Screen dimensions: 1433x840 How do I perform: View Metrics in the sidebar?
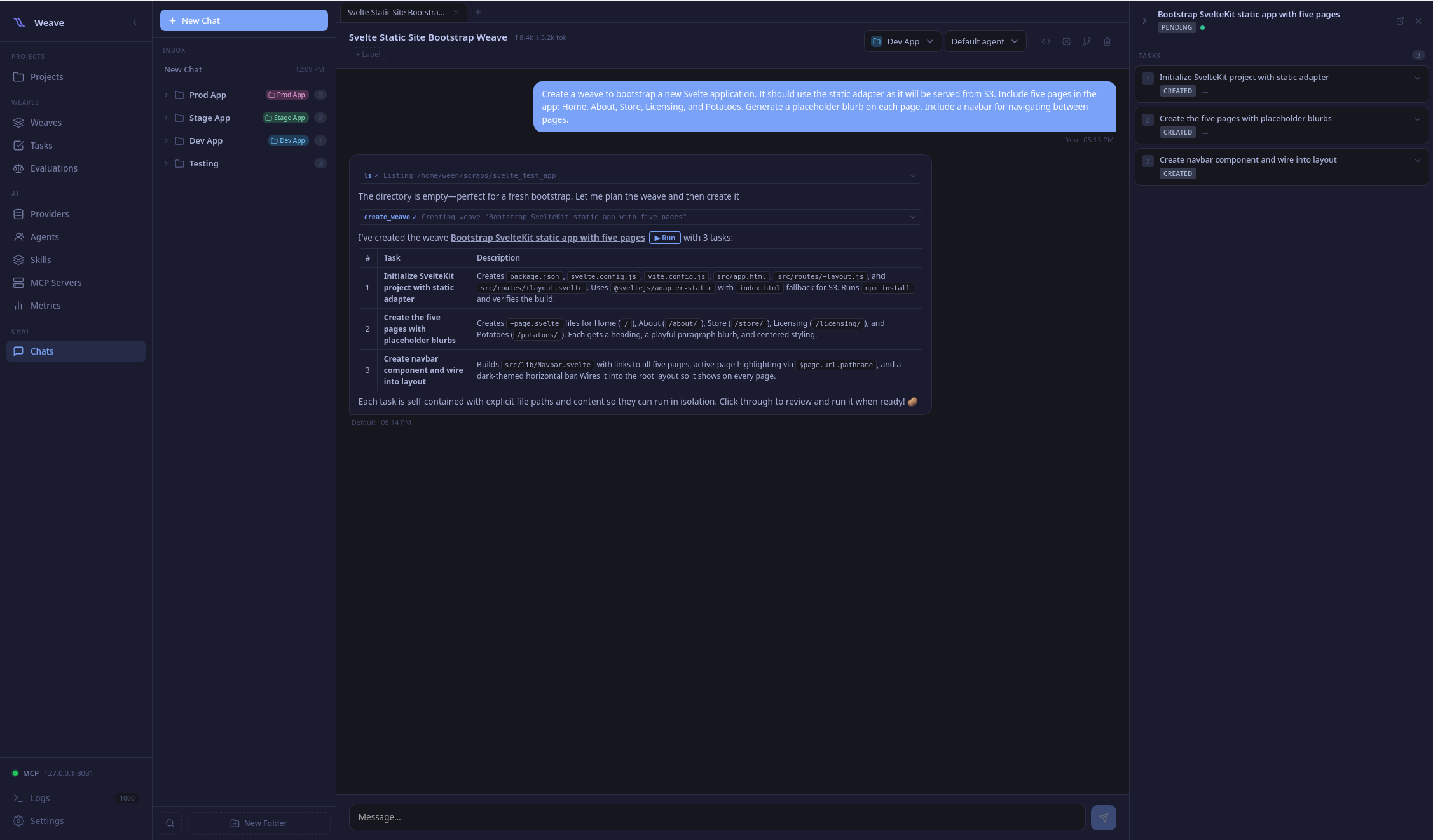pos(76,306)
